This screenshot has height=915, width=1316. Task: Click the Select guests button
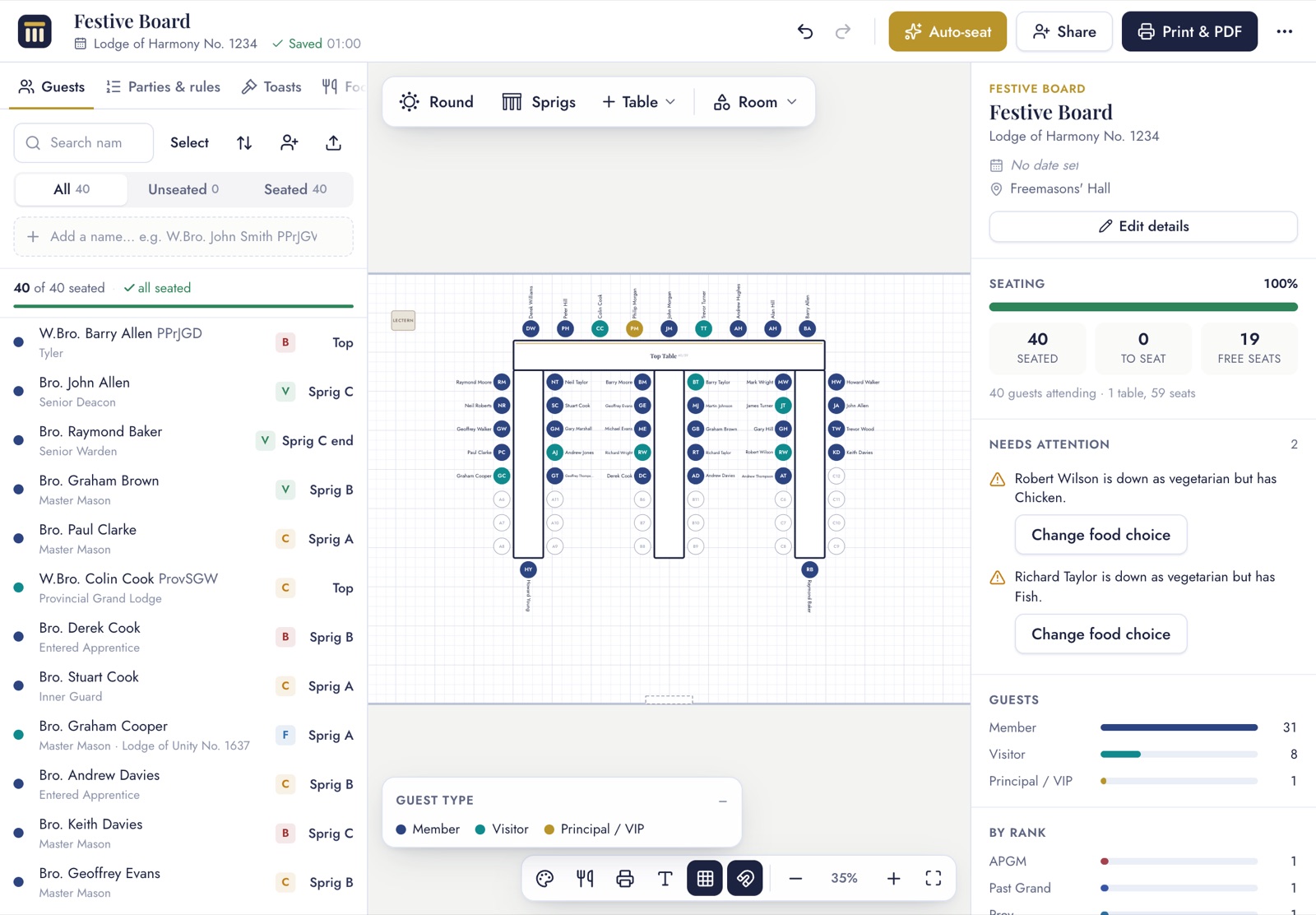[x=189, y=143]
